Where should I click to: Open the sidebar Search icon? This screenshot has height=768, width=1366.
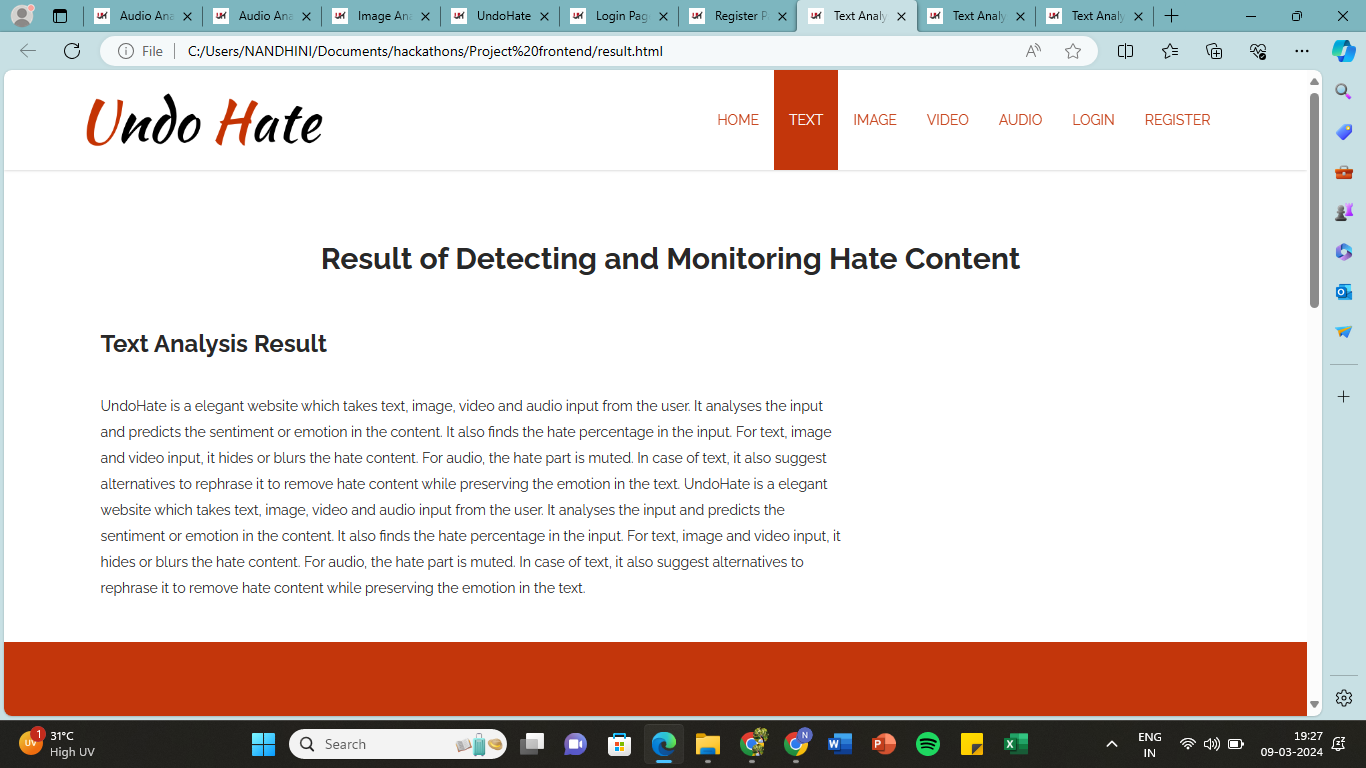pos(1344,92)
